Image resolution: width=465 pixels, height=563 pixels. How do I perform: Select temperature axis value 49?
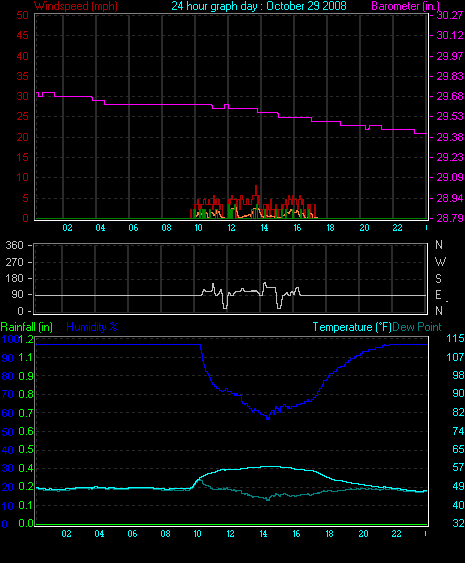tap(458, 487)
